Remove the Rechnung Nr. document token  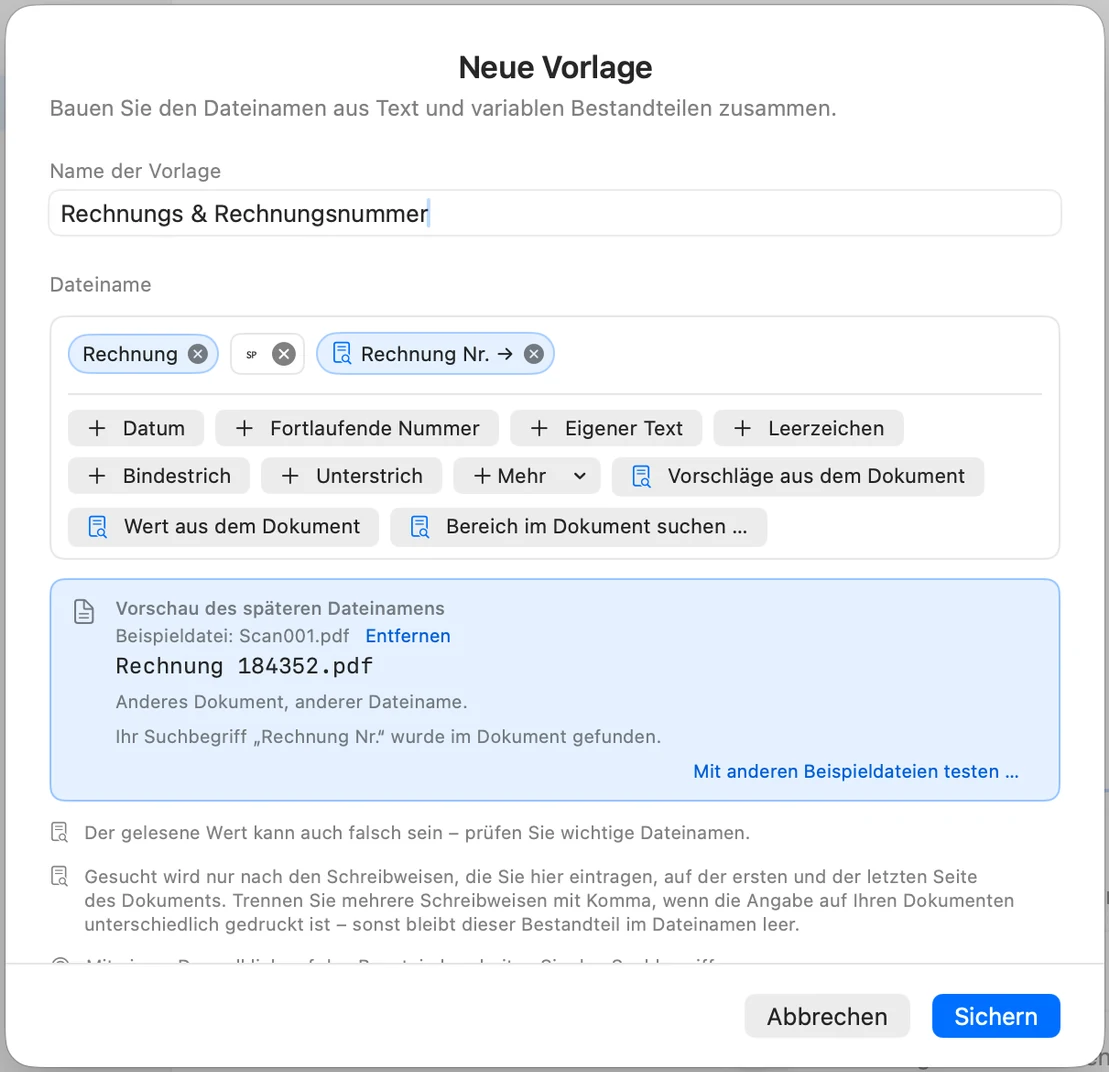point(534,354)
